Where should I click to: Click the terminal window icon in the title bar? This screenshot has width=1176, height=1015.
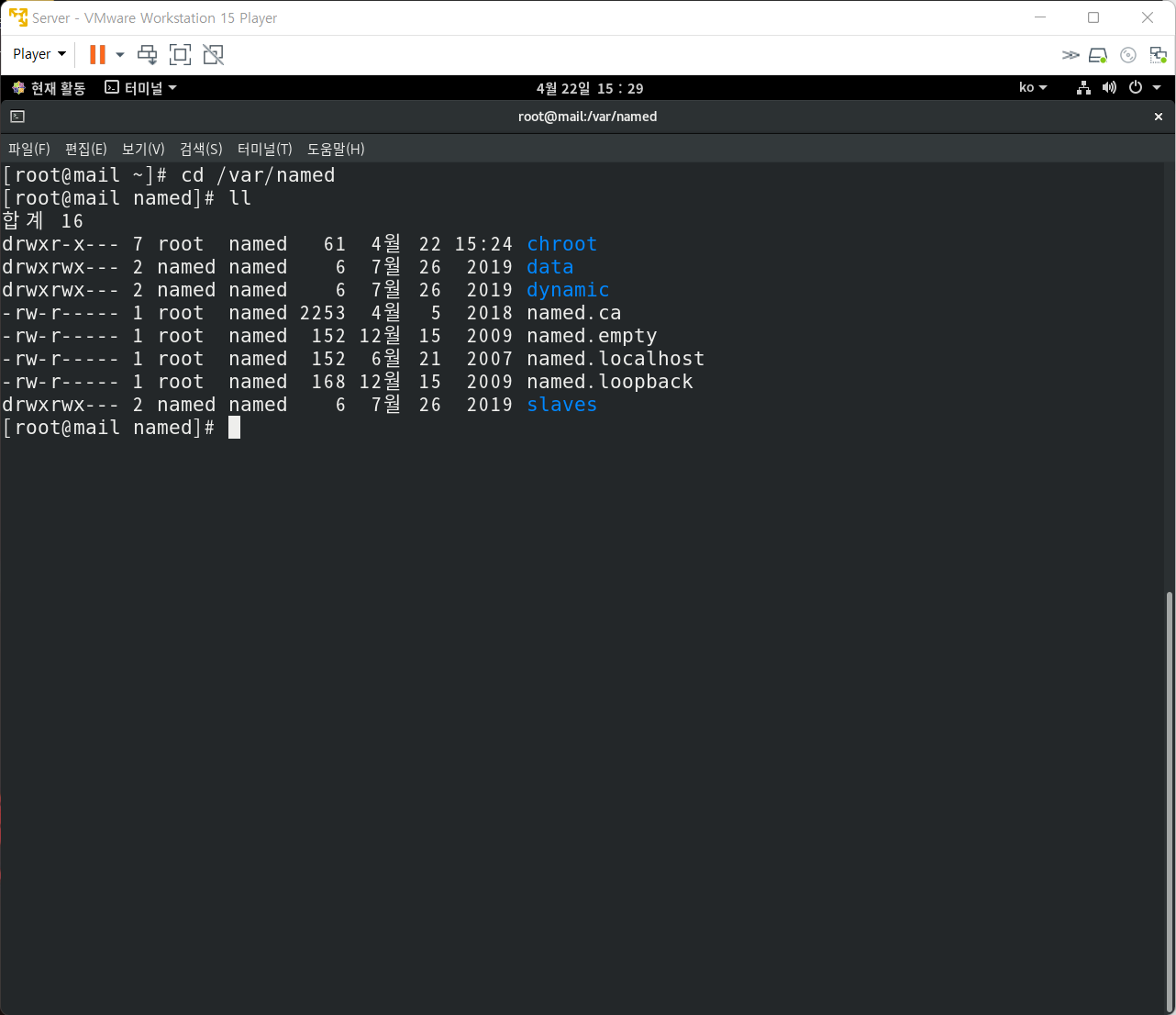tap(17, 117)
